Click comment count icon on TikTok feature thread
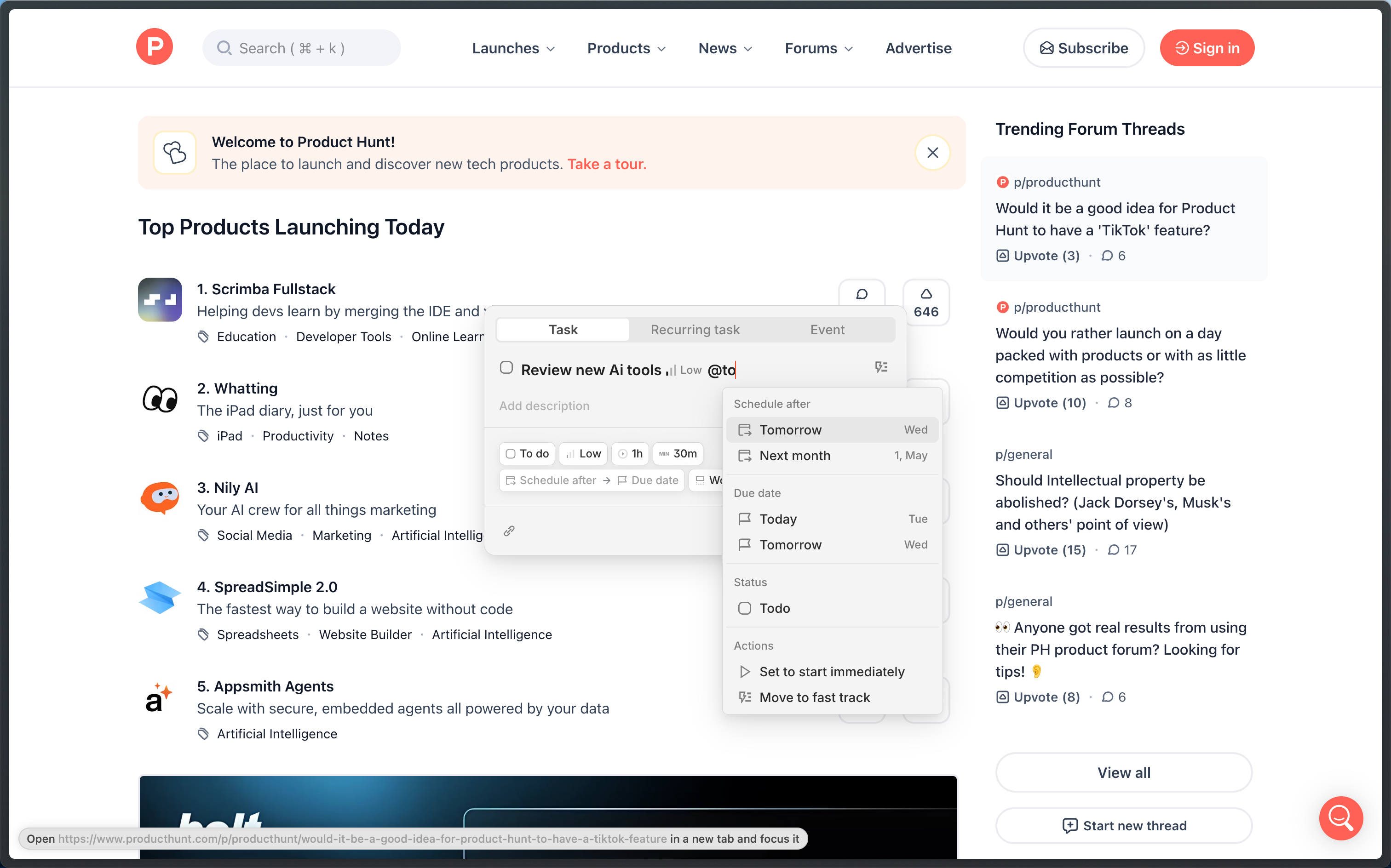This screenshot has width=1391, height=868. click(x=1107, y=256)
